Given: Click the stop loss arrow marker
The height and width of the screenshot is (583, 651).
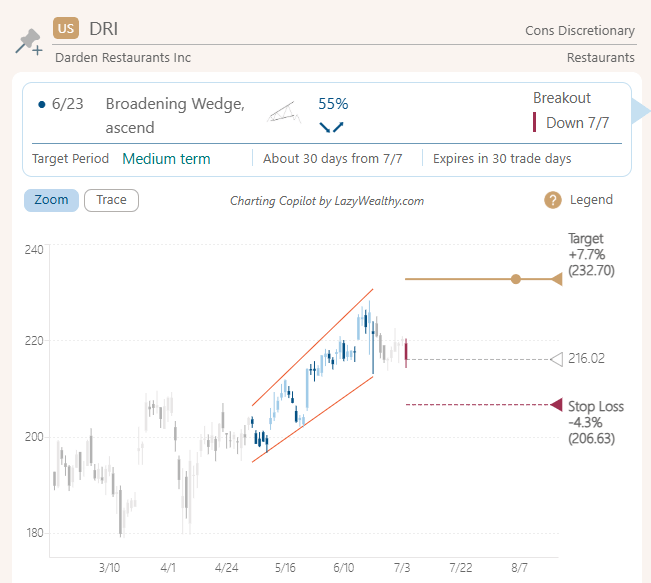Looking at the screenshot, I should [556, 404].
